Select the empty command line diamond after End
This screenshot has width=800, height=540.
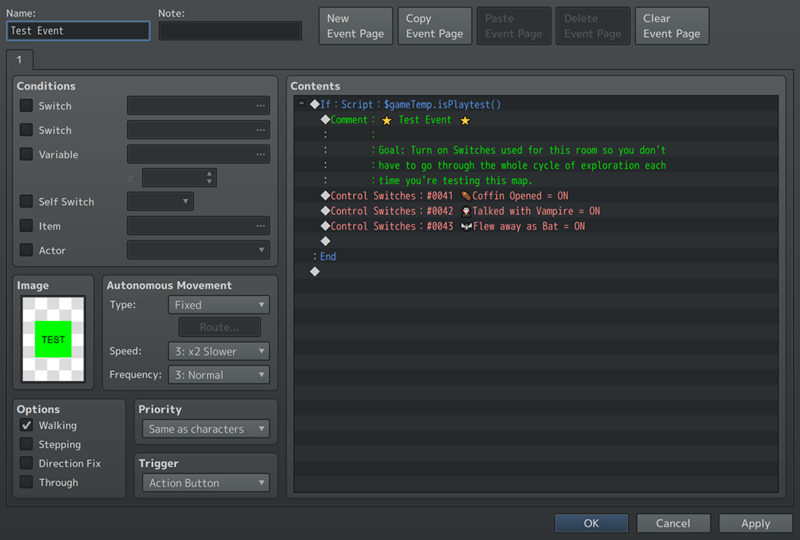314,271
